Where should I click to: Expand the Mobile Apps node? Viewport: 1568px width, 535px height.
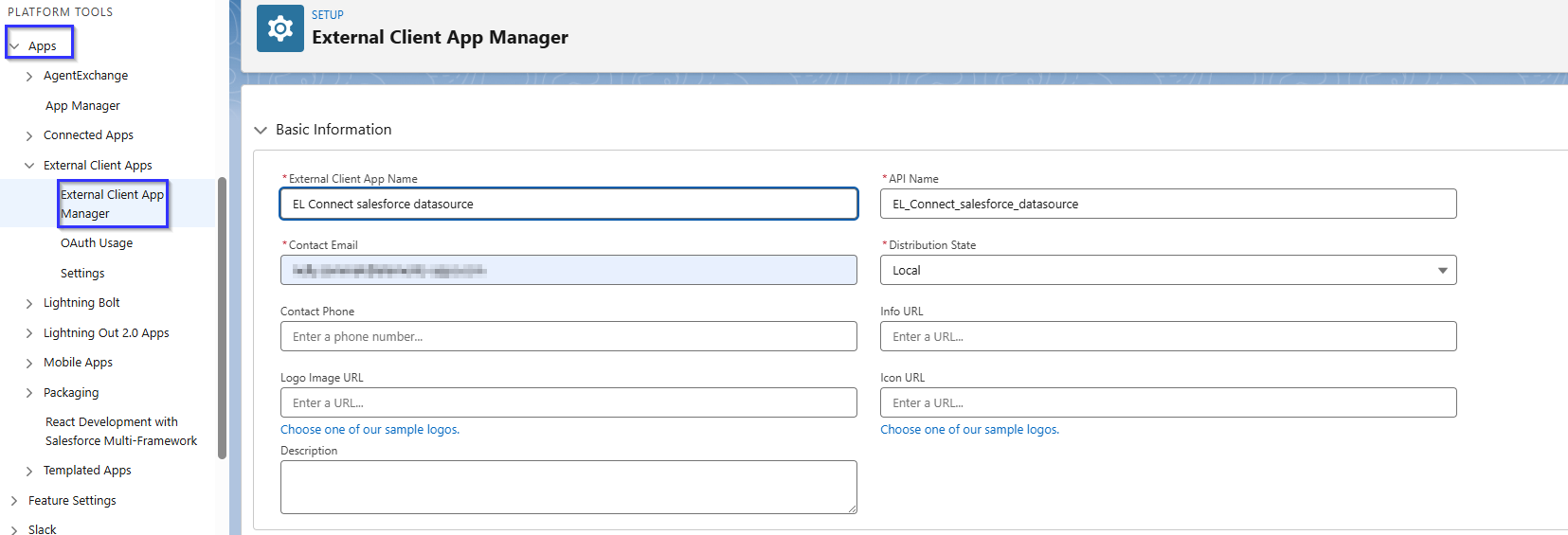click(x=29, y=364)
